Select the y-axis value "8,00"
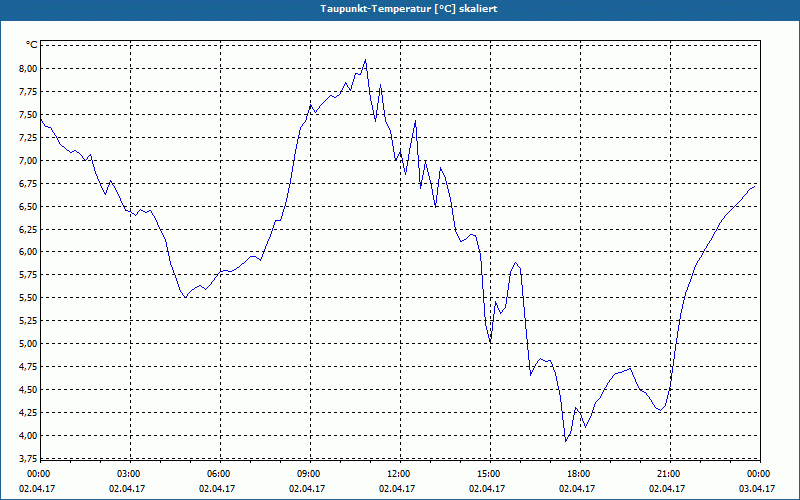This screenshot has height=500, width=800. pyautogui.click(x=28, y=68)
